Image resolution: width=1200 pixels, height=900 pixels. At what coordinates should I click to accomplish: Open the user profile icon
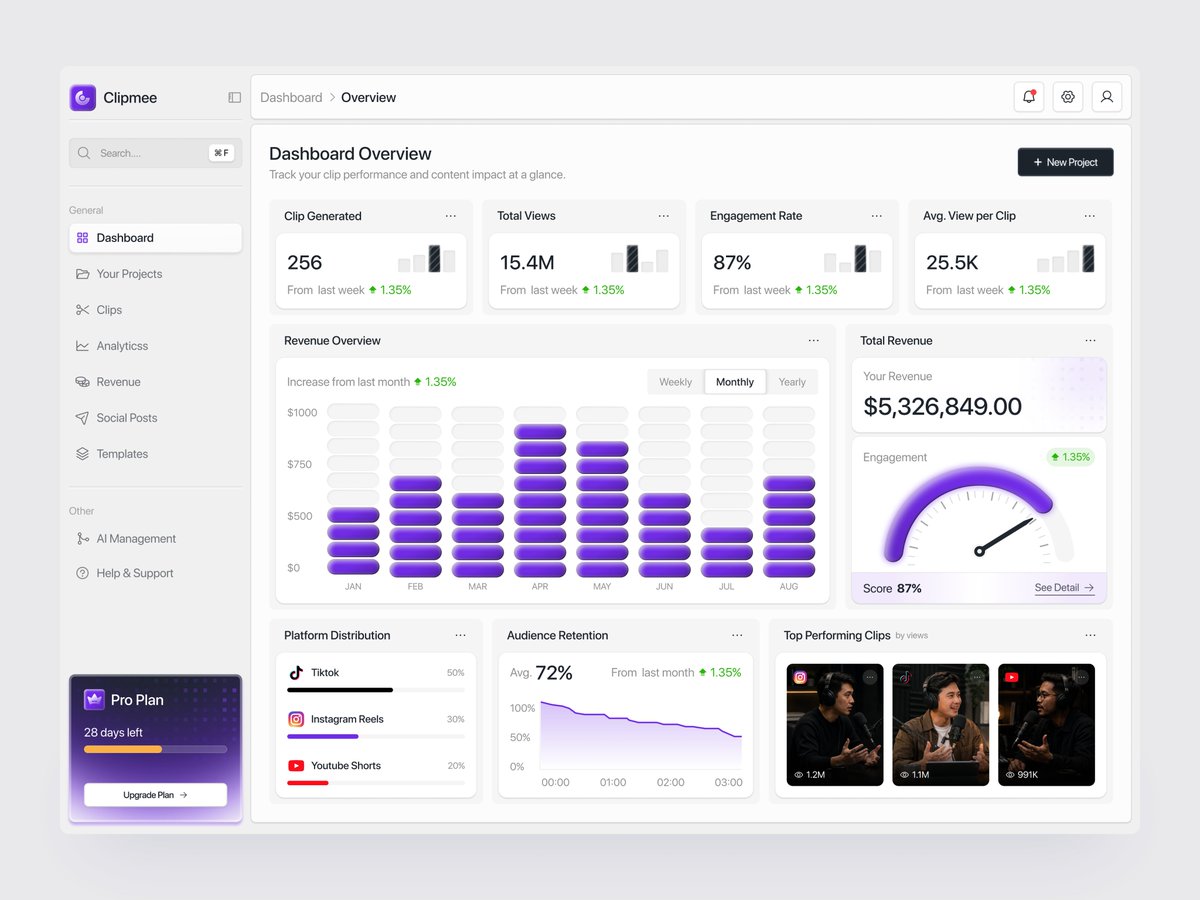click(1107, 97)
